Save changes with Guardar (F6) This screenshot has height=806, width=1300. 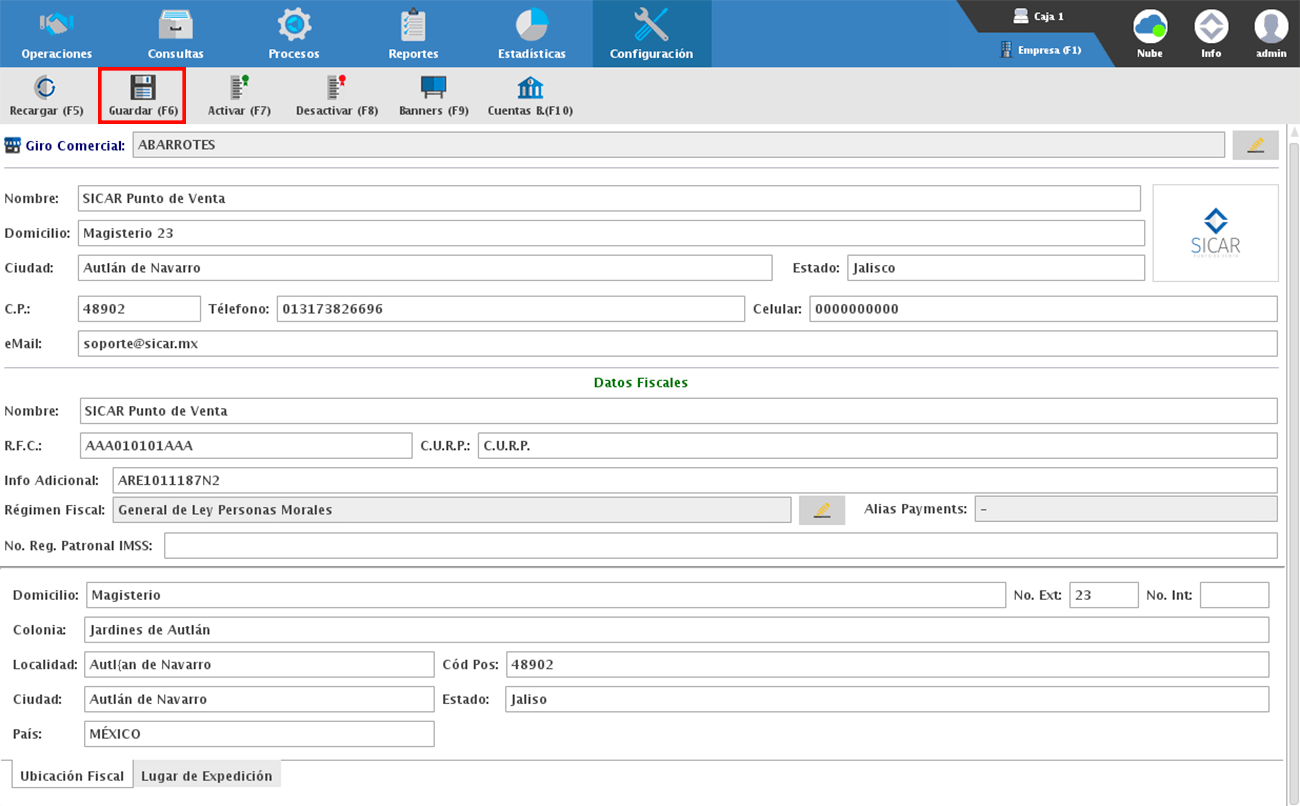pos(142,96)
